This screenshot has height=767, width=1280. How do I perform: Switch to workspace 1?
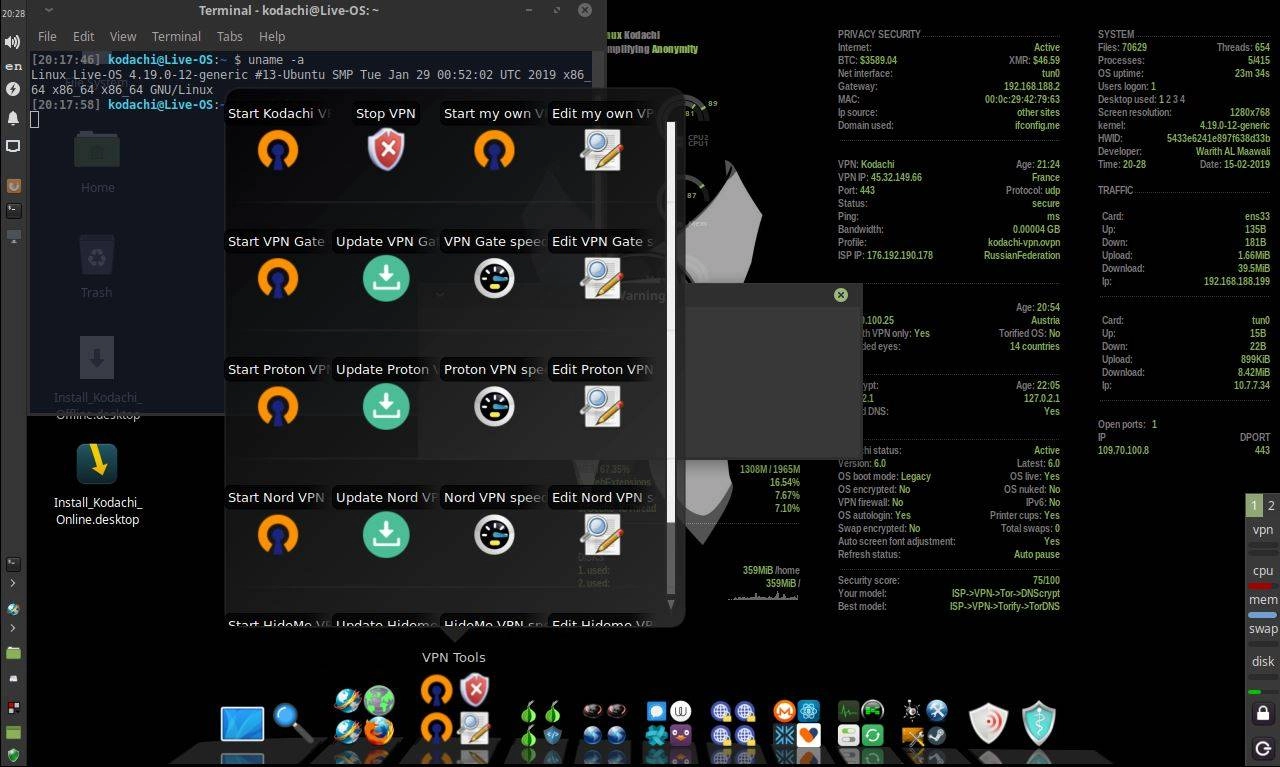[1254, 505]
